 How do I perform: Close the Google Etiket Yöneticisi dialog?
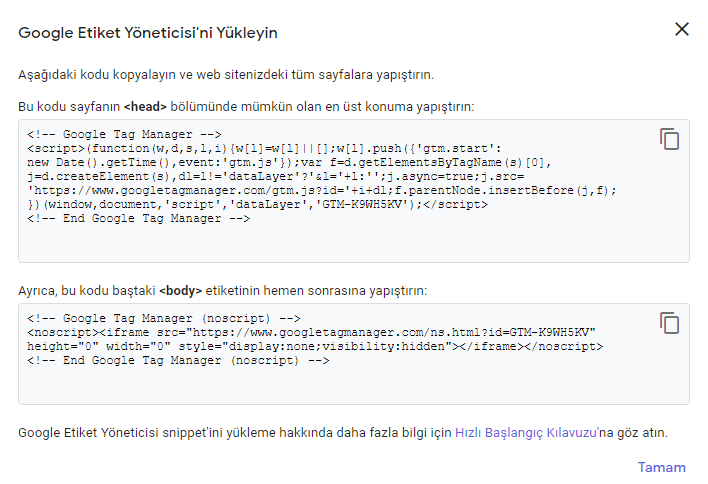[682, 29]
